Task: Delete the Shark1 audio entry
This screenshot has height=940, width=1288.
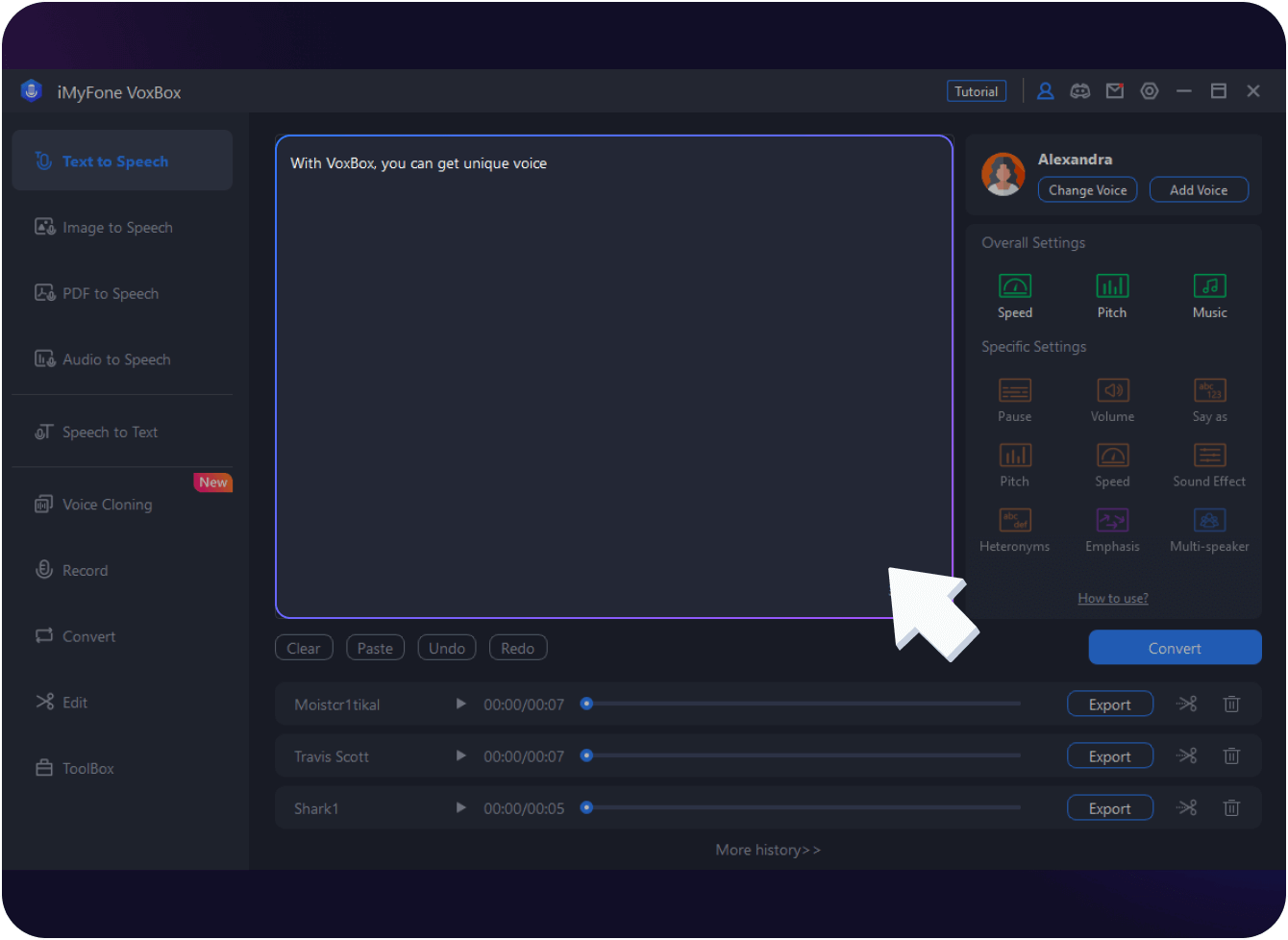Action: [1231, 808]
